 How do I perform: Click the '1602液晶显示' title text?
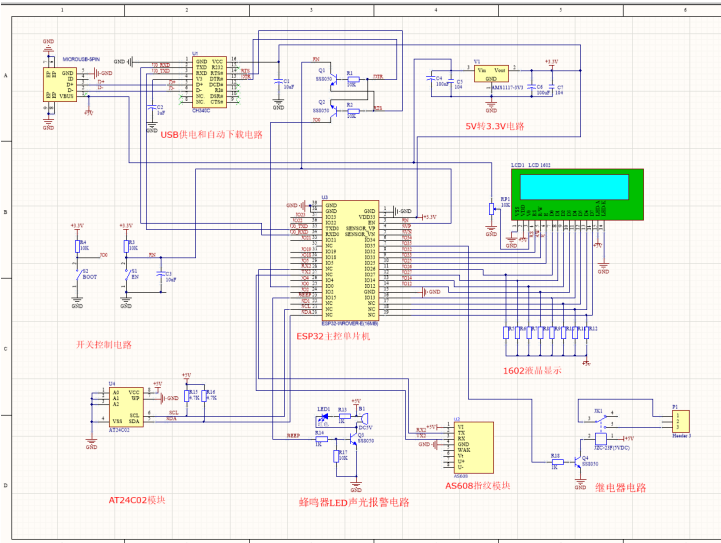point(532,370)
